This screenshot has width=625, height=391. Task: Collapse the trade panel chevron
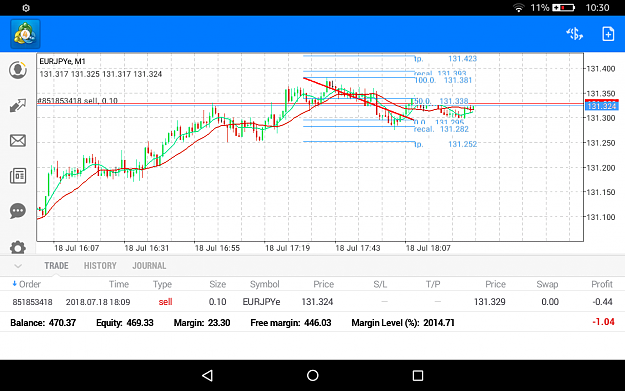pos(18,266)
